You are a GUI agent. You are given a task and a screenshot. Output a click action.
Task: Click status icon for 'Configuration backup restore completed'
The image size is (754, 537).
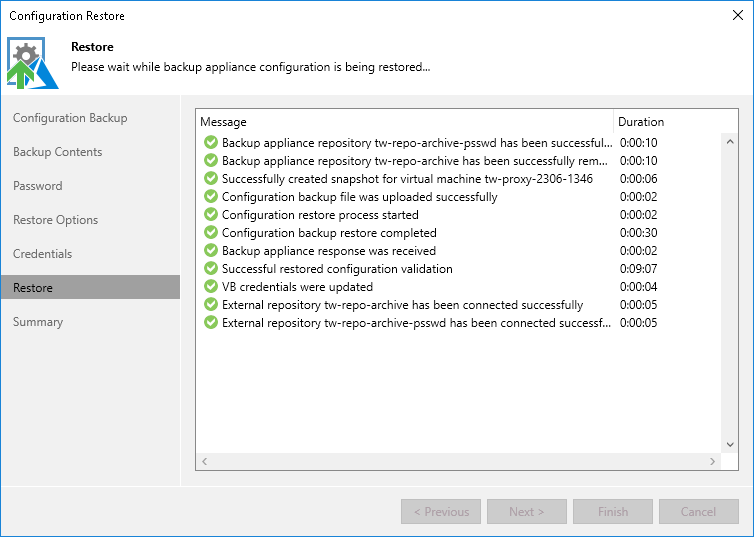coord(210,233)
